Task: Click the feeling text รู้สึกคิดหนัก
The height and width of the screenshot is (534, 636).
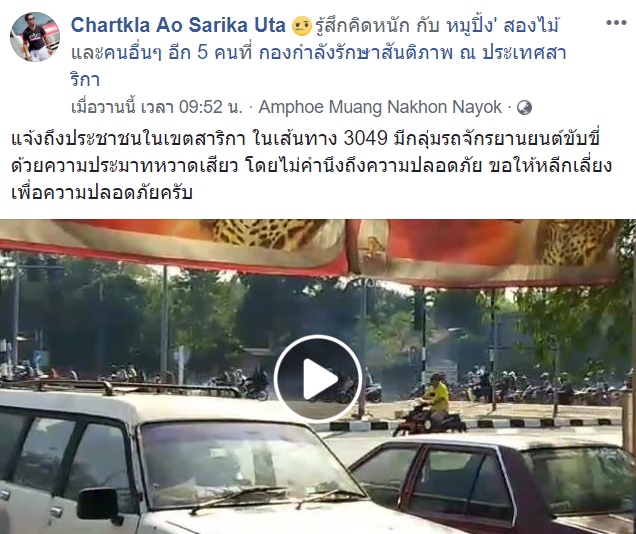Action: point(363,26)
